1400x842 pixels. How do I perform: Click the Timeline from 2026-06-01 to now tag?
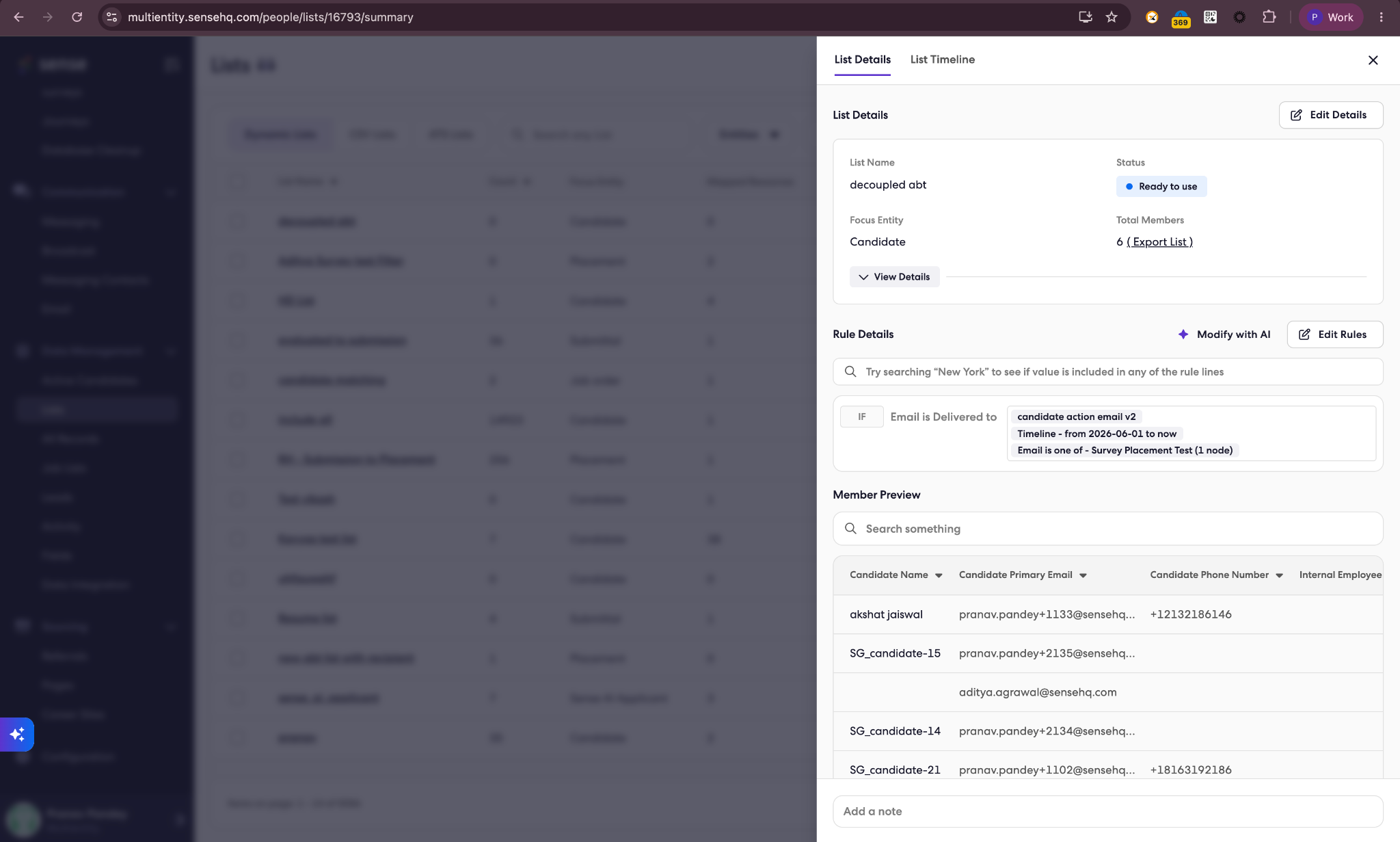tap(1096, 434)
